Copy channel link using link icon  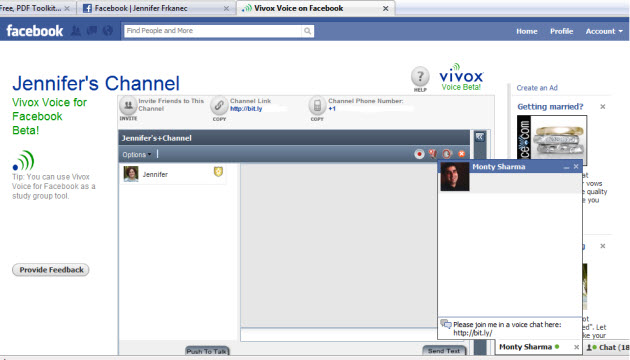click(x=219, y=106)
